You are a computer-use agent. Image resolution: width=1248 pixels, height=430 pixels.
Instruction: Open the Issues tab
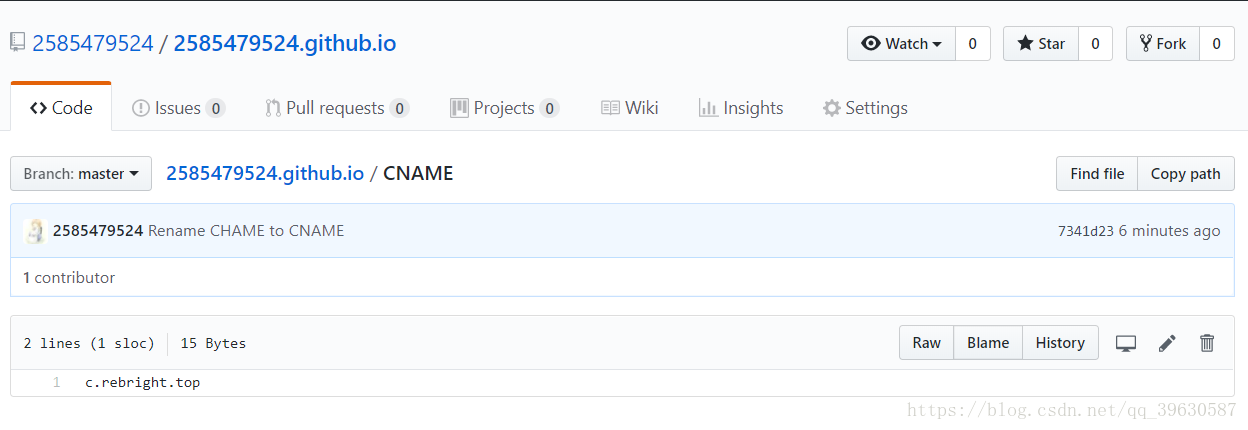pyautogui.click(x=179, y=108)
